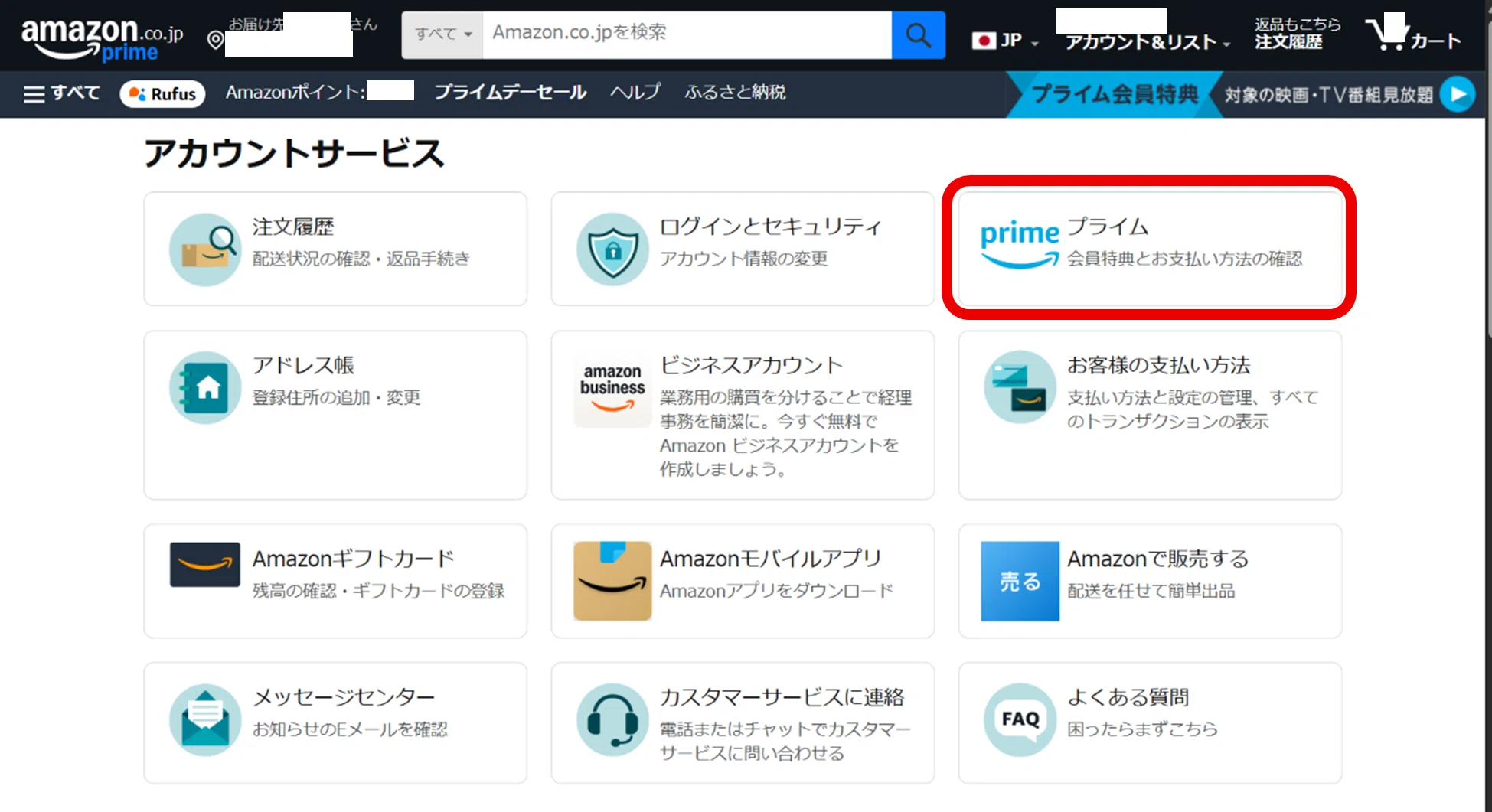1492x812 pixels.
Task: Click text 配送を任せて簡単出品
Action: coord(1151,591)
